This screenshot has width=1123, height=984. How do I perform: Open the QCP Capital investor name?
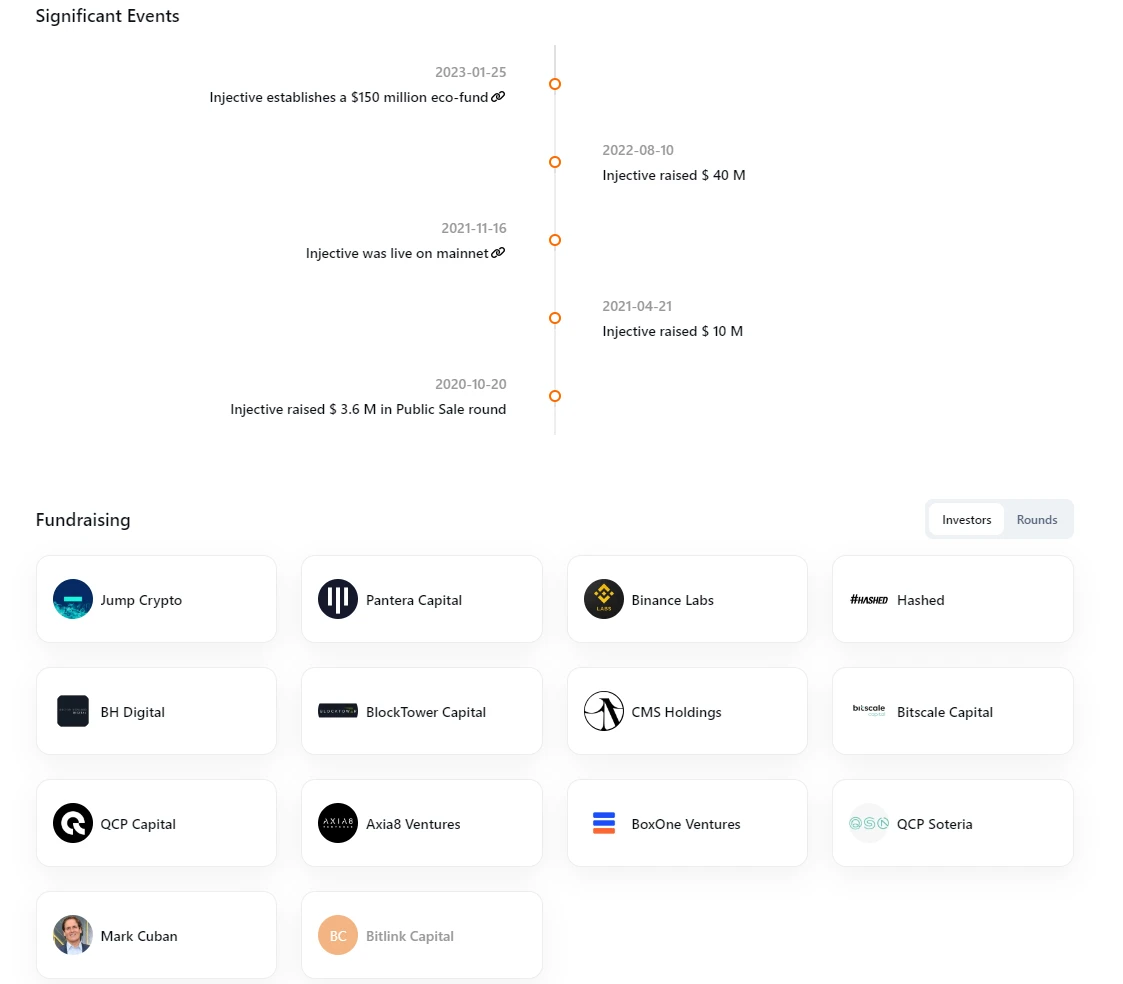coord(138,824)
